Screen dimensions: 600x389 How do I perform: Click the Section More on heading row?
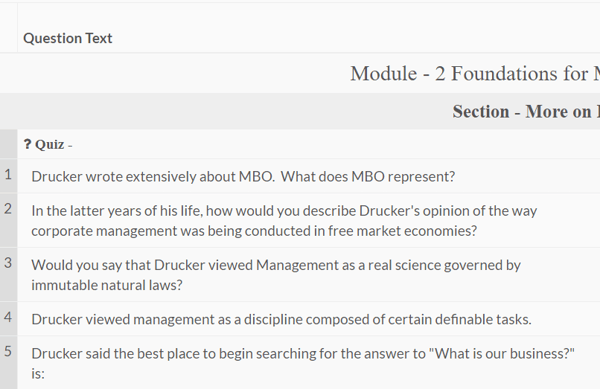pos(300,111)
